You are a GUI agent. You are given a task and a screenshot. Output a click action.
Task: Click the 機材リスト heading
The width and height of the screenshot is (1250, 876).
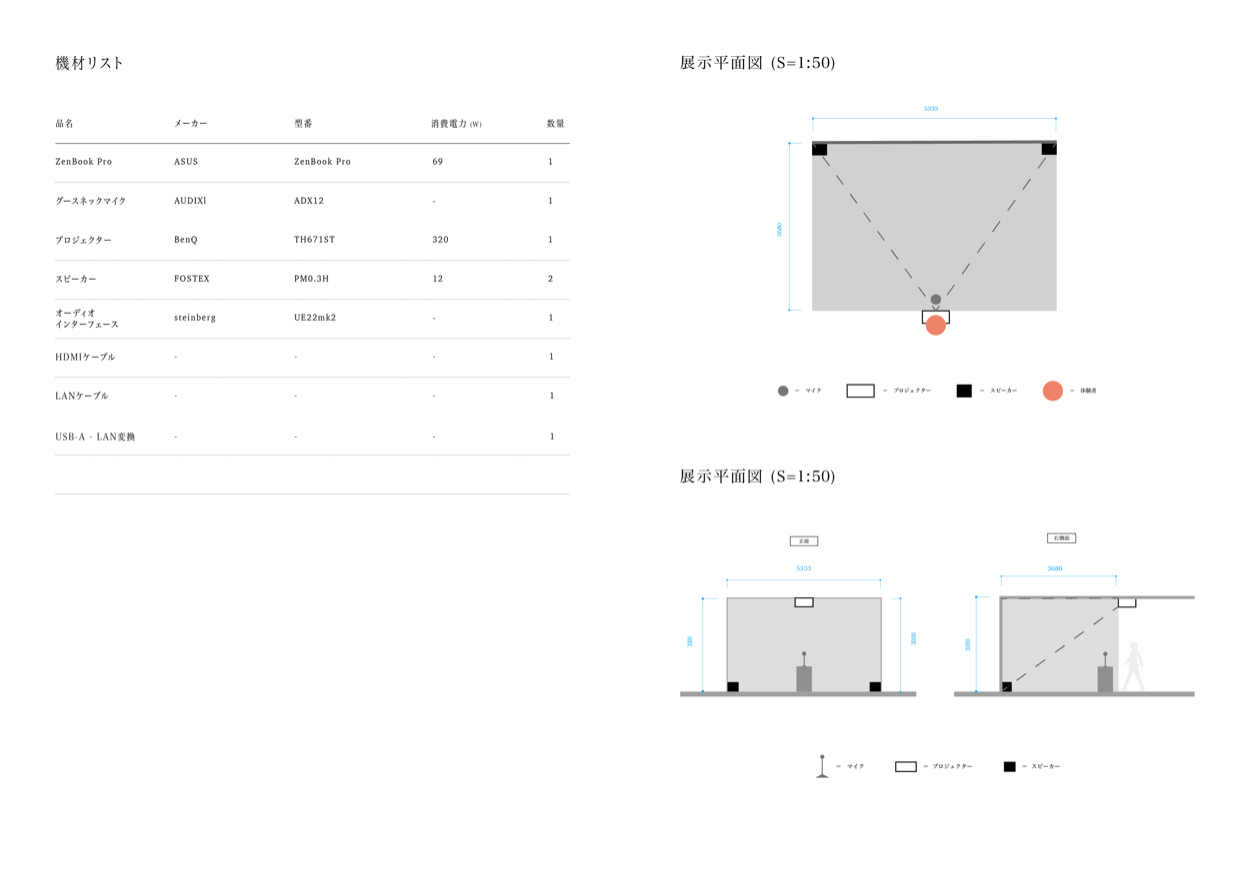click(x=90, y=63)
